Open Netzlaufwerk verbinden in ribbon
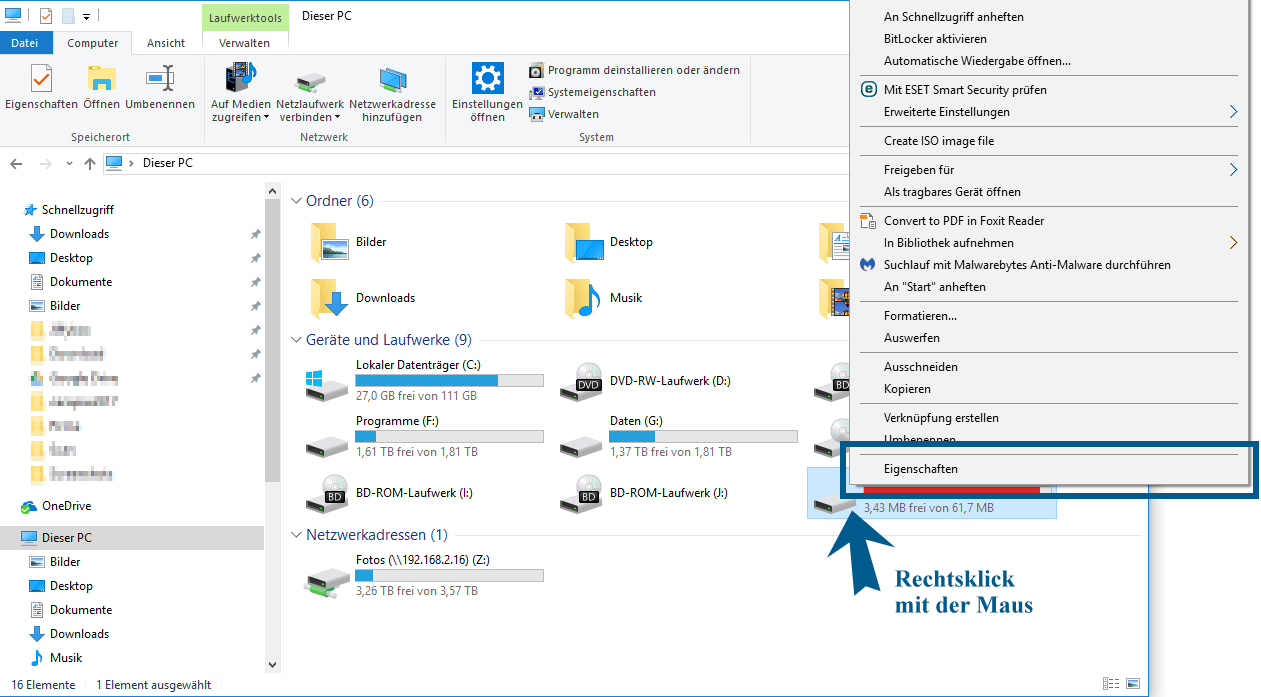1261x697 pixels. (310, 92)
